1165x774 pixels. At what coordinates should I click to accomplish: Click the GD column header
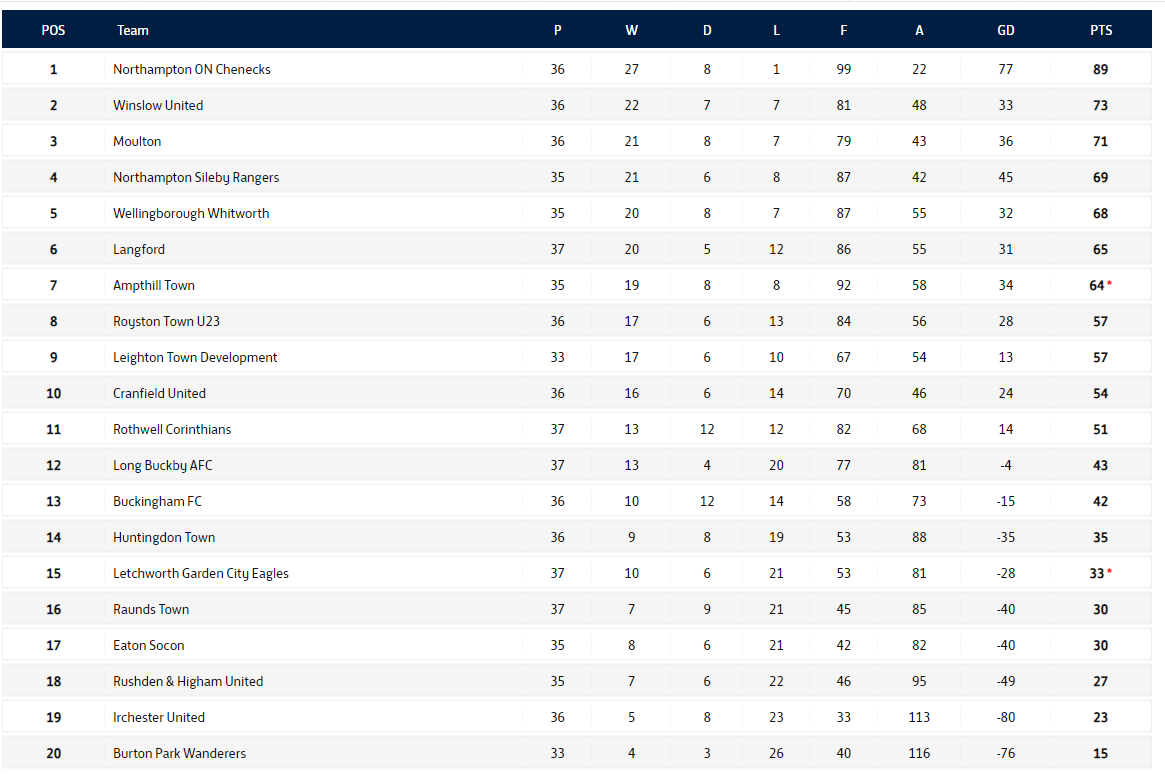click(x=1006, y=31)
